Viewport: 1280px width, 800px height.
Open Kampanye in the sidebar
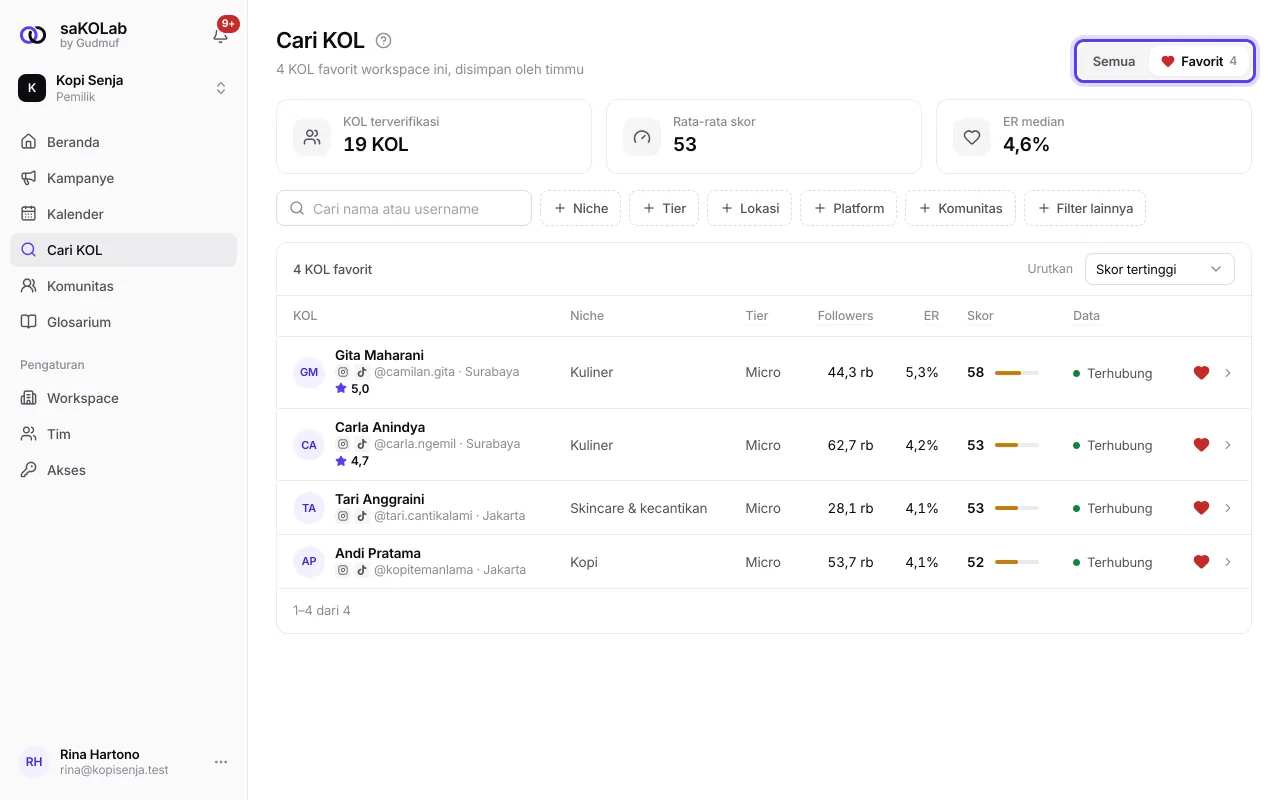123,178
